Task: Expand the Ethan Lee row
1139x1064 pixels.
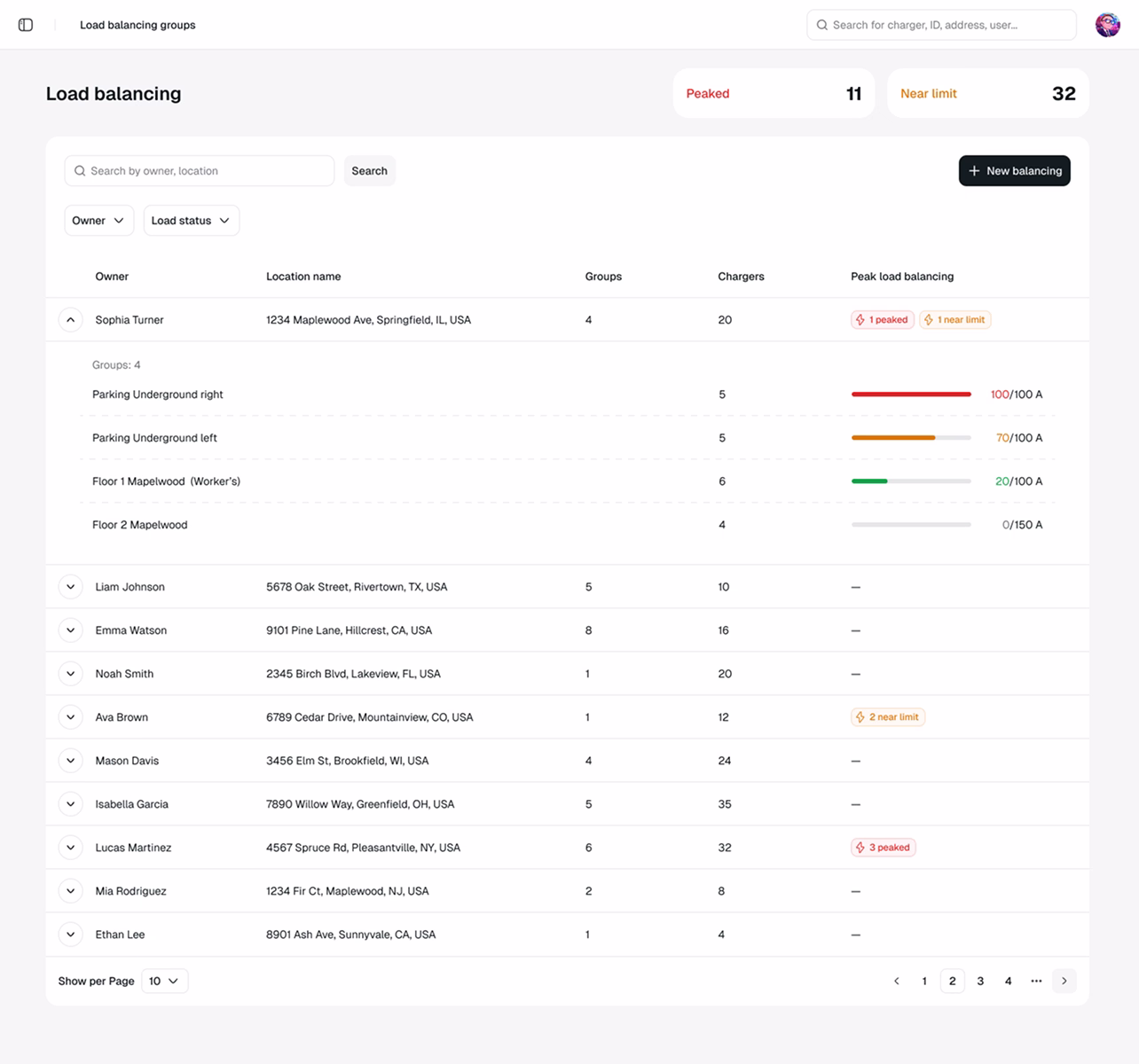Action: 70,935
